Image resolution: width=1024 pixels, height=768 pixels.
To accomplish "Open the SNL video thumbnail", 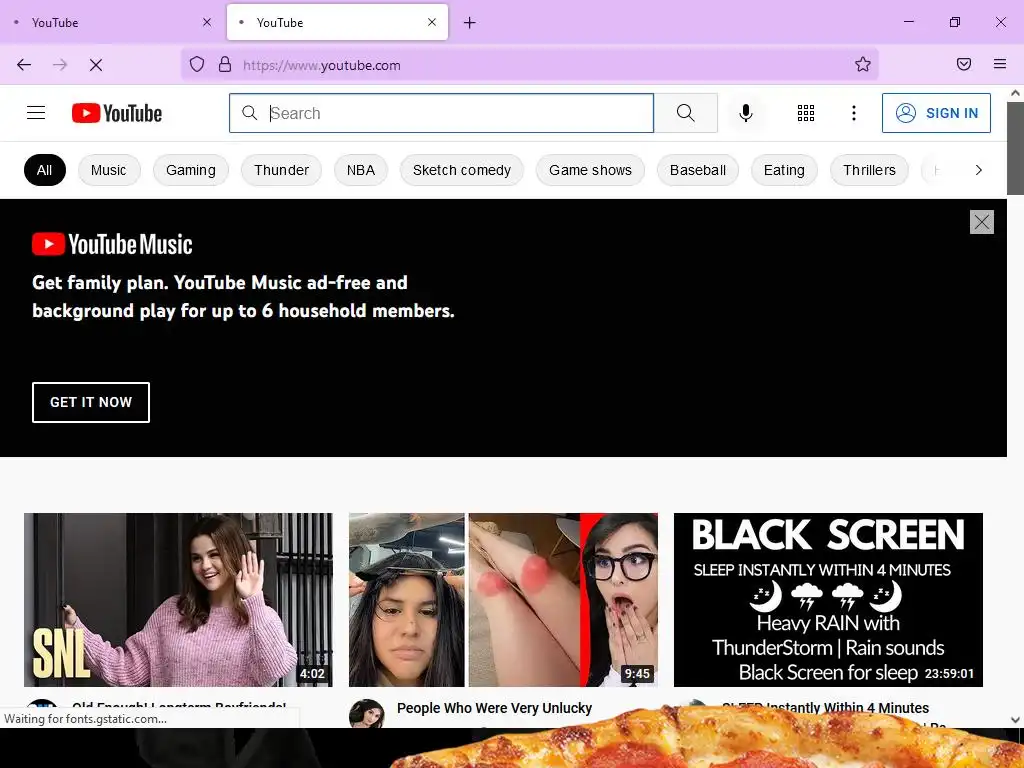I will point(178,600).
